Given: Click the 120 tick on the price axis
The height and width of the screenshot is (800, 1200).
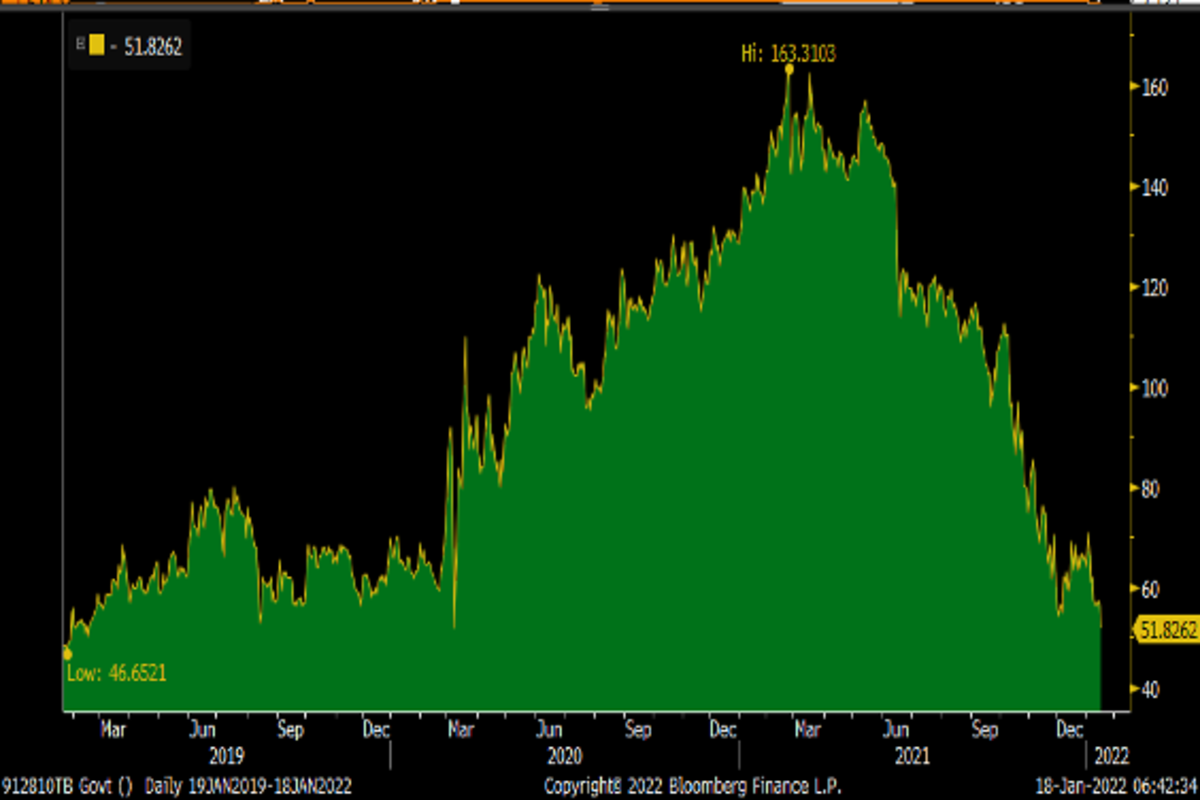Looking at the screenshot, I should pos(1155,288).
